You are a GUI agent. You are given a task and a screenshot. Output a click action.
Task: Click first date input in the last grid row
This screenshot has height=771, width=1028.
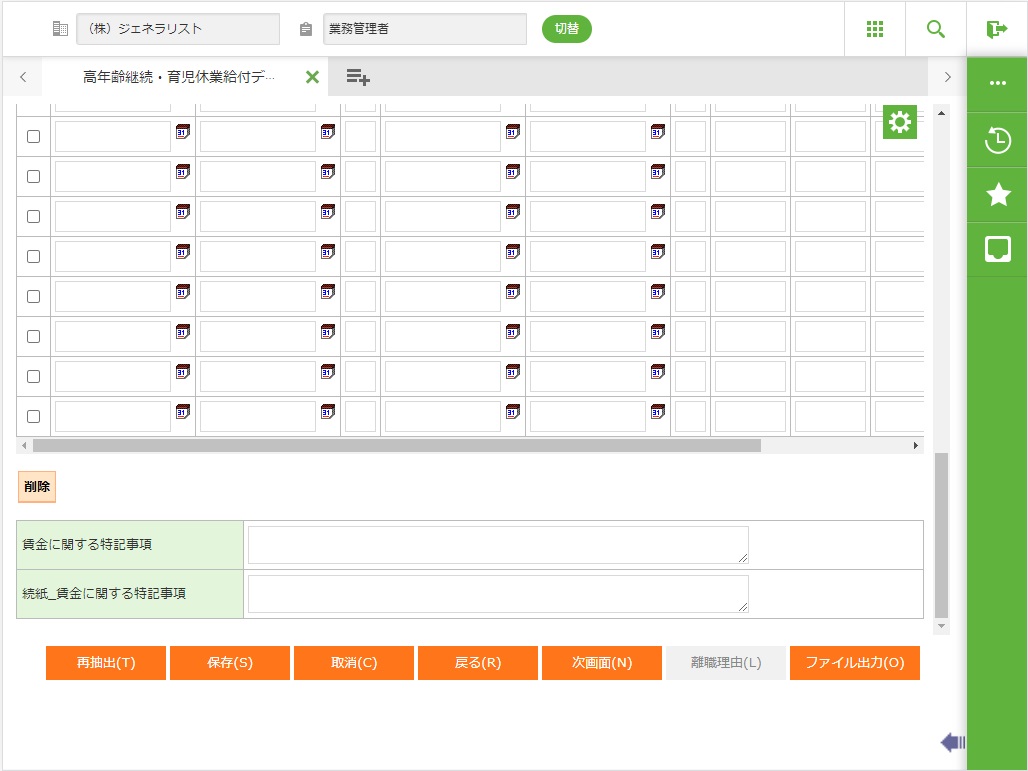113,416
